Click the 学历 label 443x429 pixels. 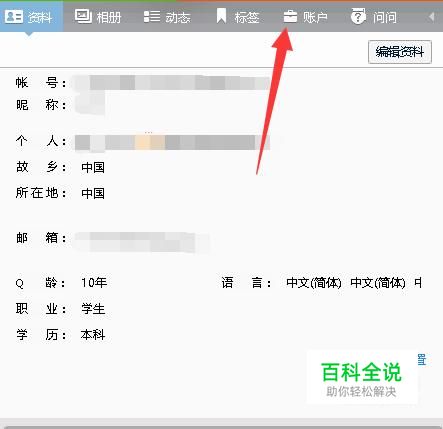pos(41,335)
